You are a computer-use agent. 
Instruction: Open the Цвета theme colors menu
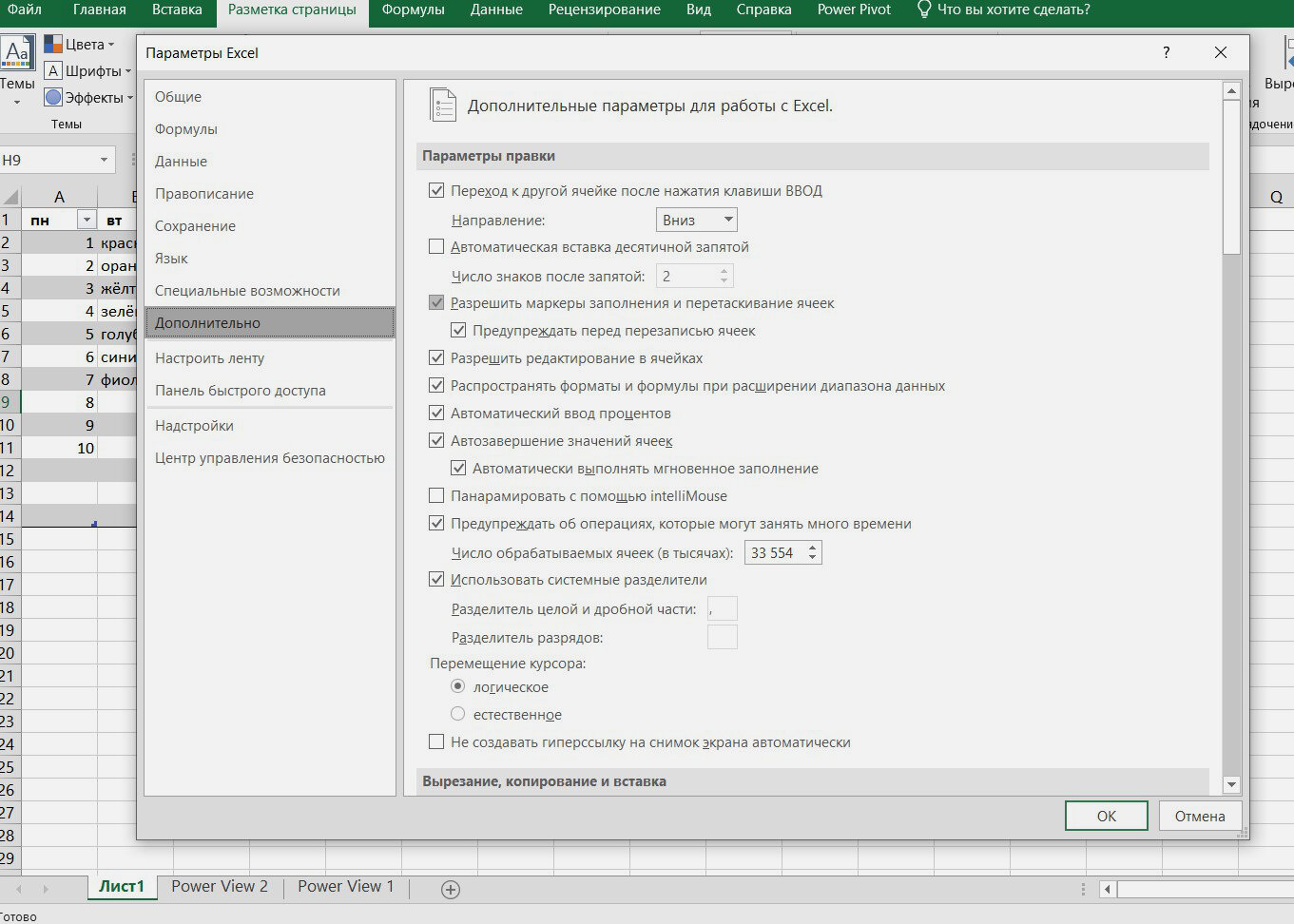click(79, 45)
